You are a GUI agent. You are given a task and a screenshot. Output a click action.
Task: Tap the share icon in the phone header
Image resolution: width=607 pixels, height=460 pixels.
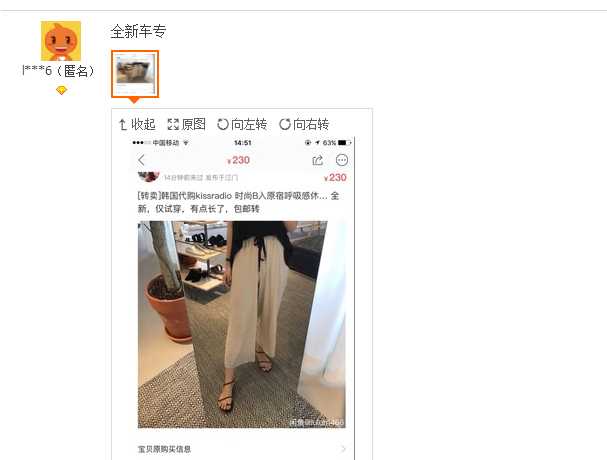point(318,160)
